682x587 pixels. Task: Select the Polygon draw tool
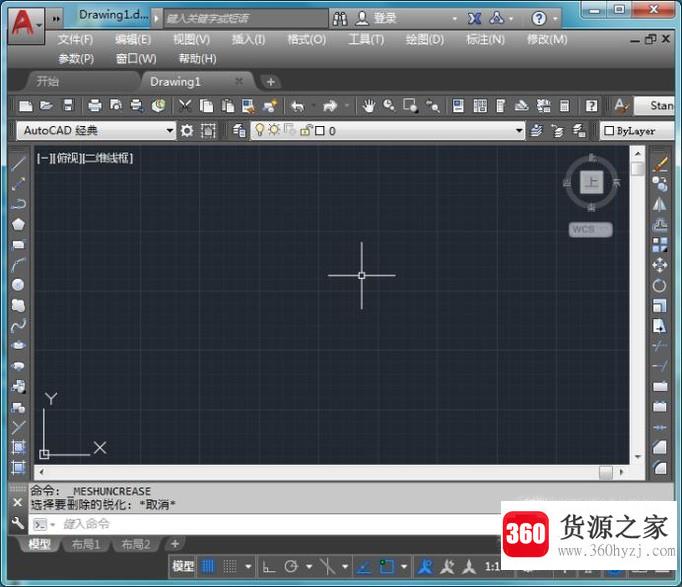[18, 224]
